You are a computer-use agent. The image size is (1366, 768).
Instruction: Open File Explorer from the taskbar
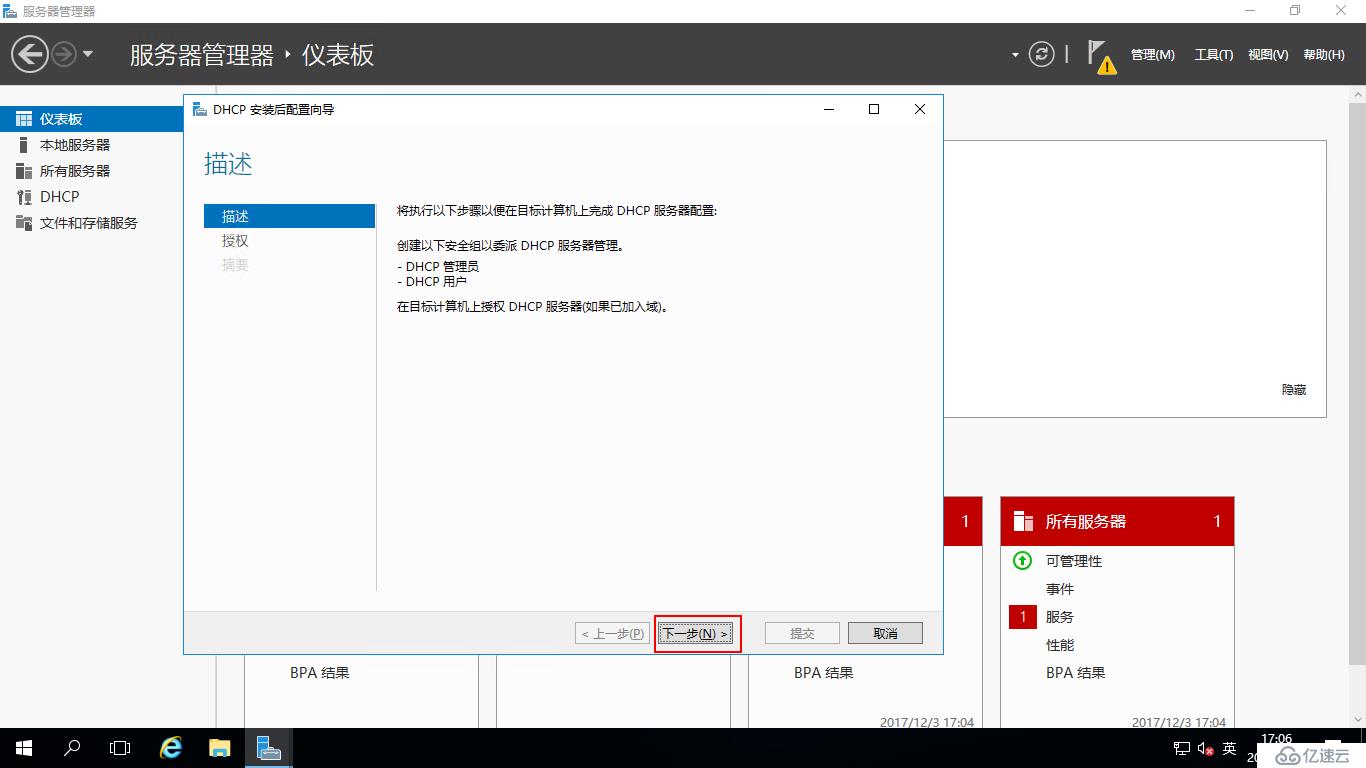click(220, 748)
